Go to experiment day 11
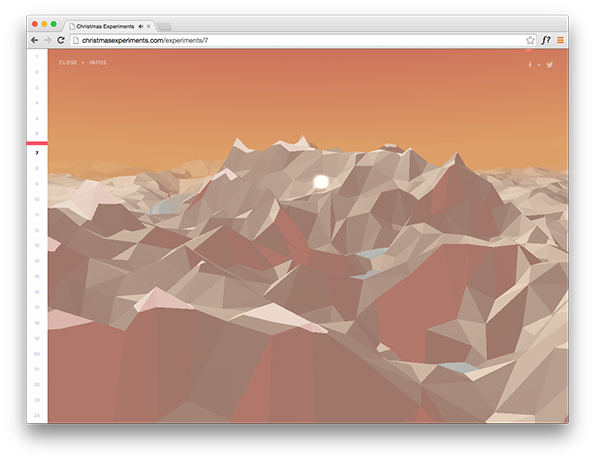Screen dimensions: 595x461 coord(37,215)
